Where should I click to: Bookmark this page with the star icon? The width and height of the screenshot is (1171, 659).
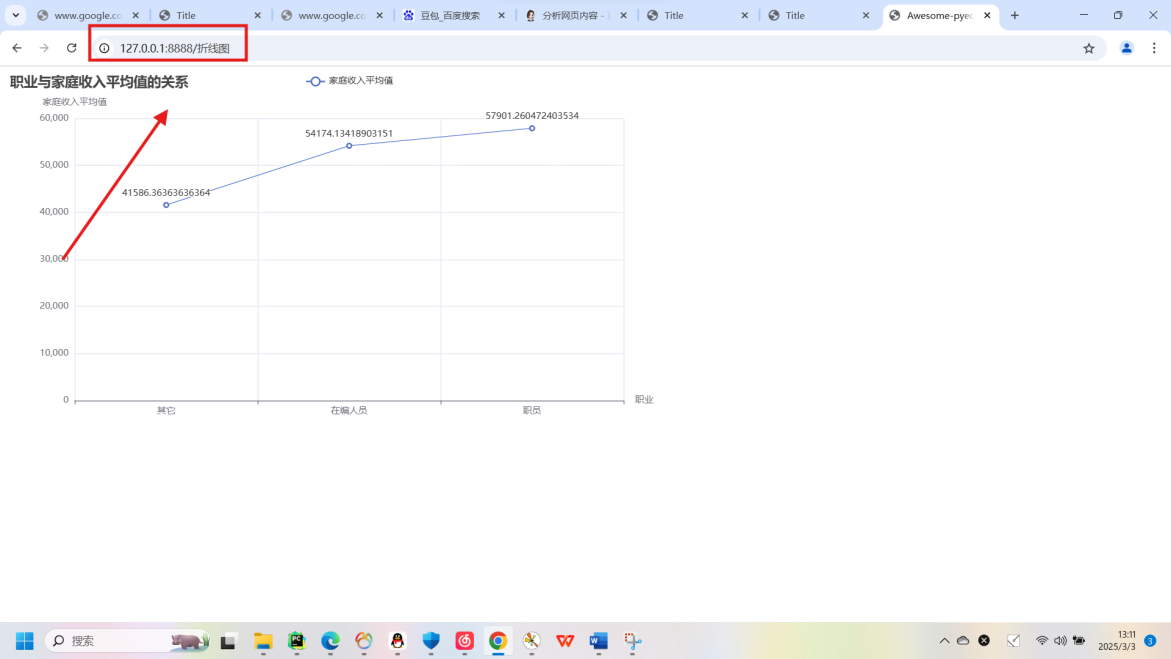point(1089,48)
